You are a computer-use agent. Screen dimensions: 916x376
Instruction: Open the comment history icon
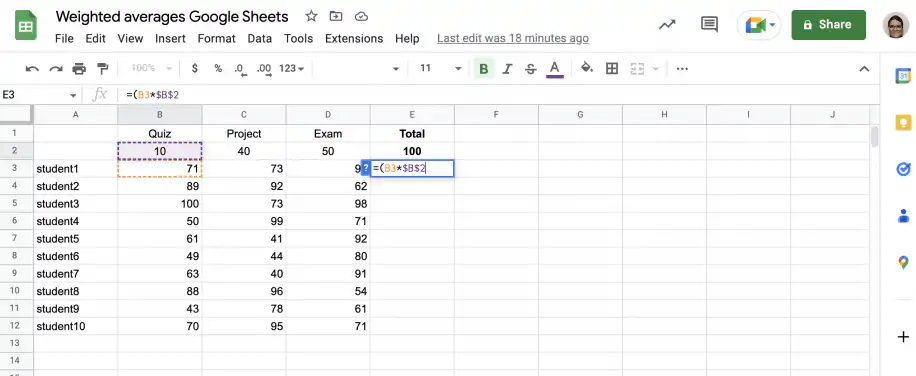tap(709, 25)
